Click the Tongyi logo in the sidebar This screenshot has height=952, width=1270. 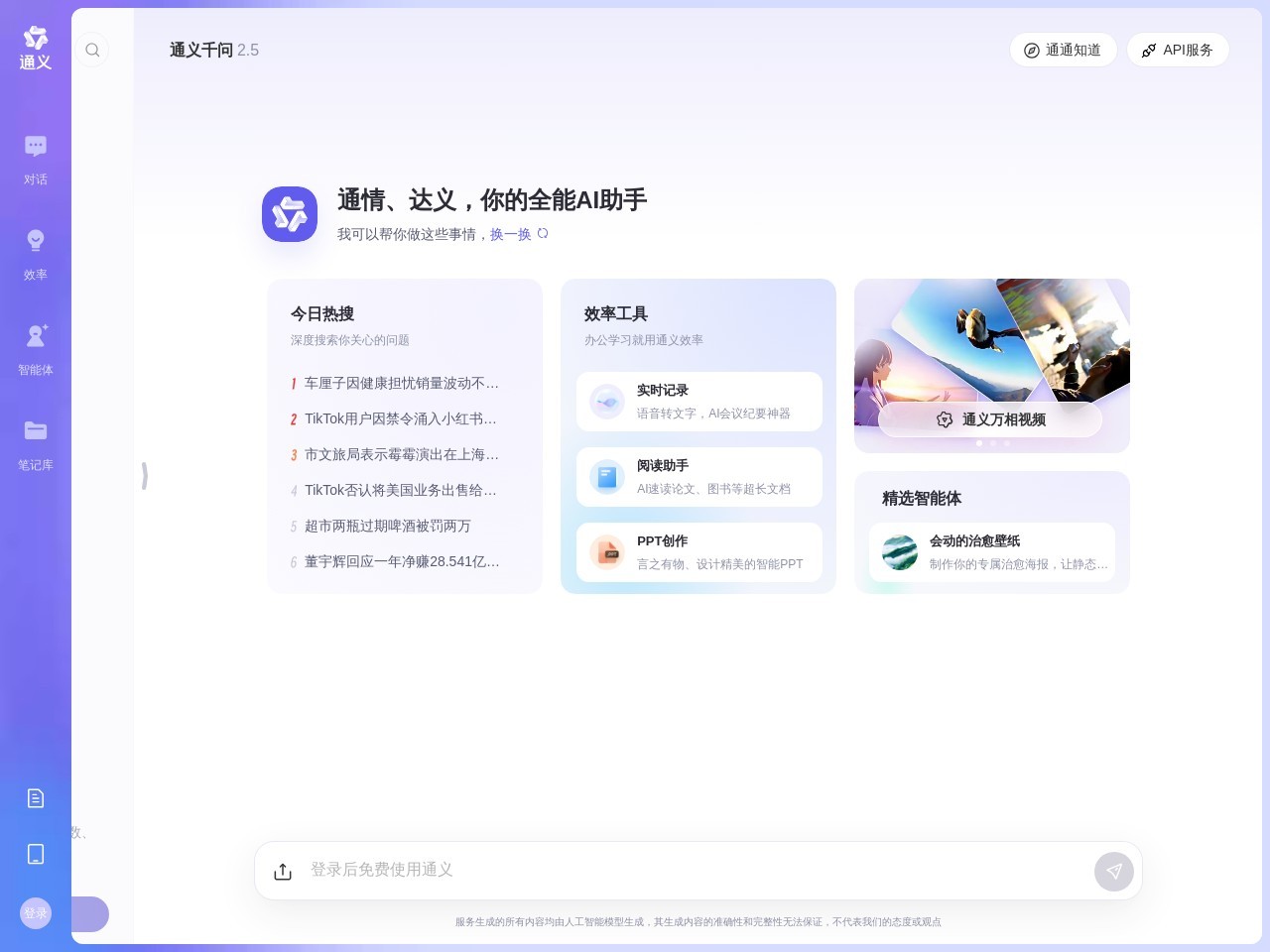[x=36, y=49]
